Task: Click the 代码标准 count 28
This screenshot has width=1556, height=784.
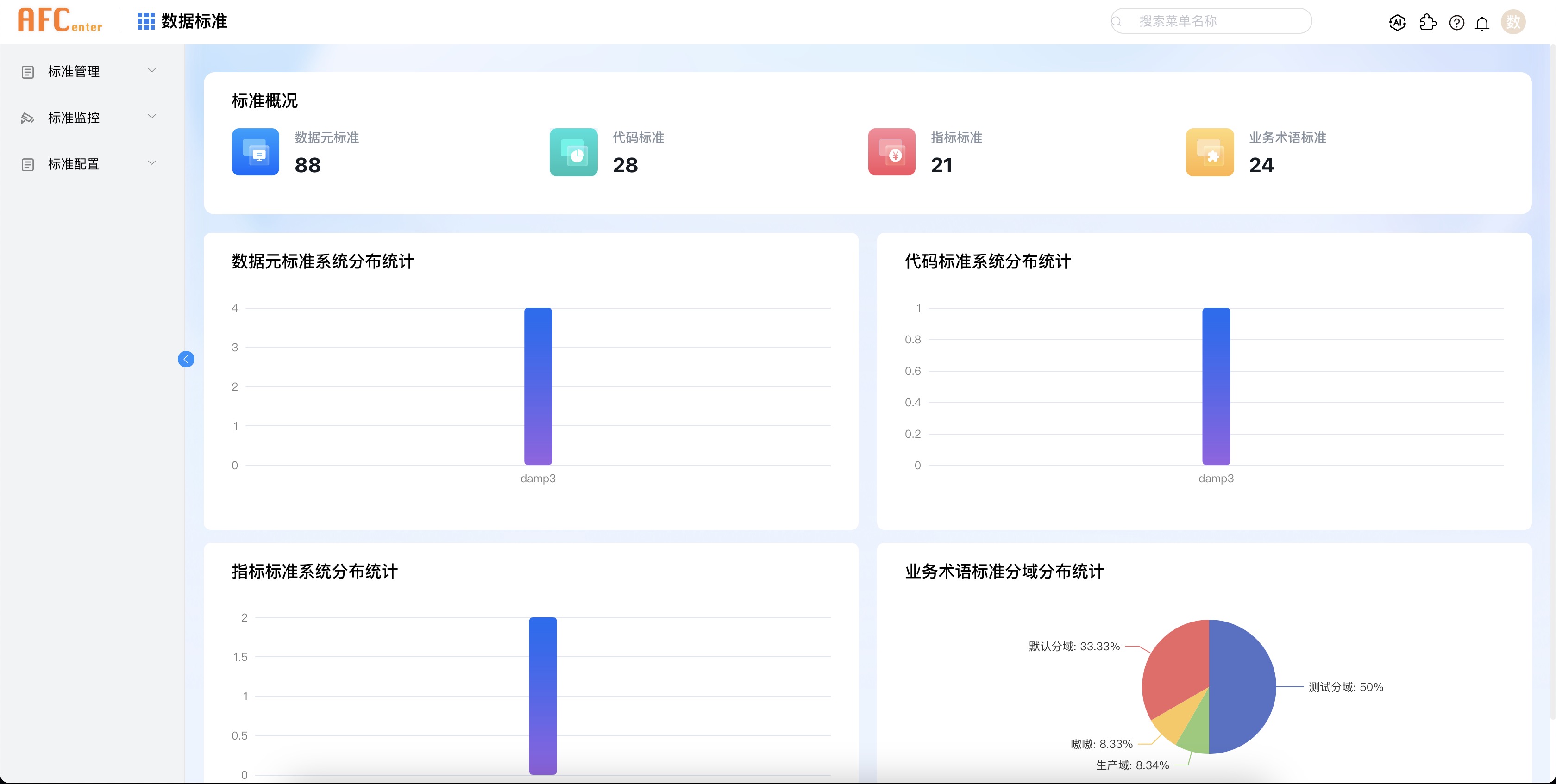Action: pyautogui.click(x=625, y=165)
